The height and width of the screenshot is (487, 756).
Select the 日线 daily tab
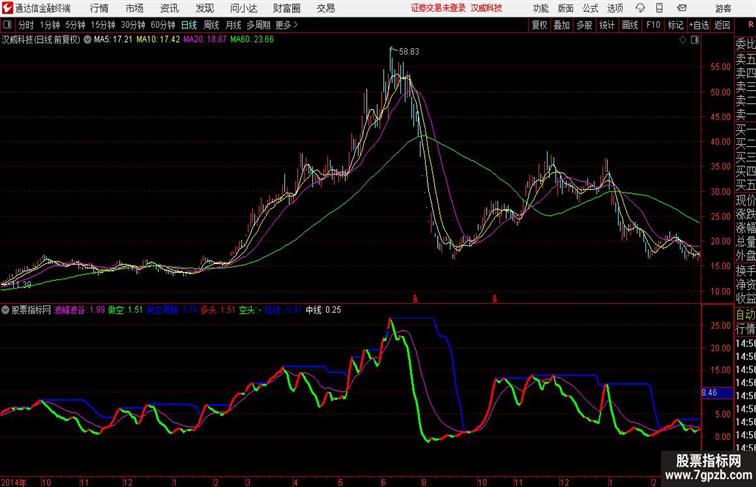click(x=189, y=25)
